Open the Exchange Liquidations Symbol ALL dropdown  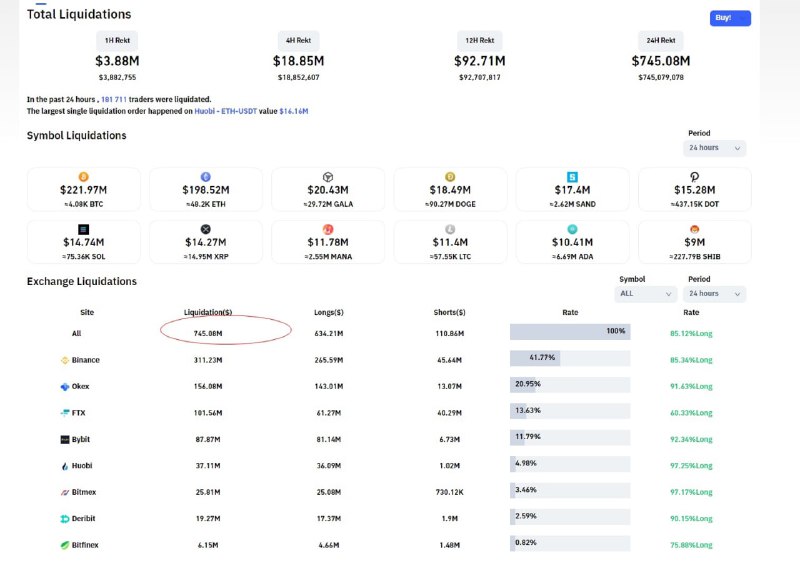[645, 294]
